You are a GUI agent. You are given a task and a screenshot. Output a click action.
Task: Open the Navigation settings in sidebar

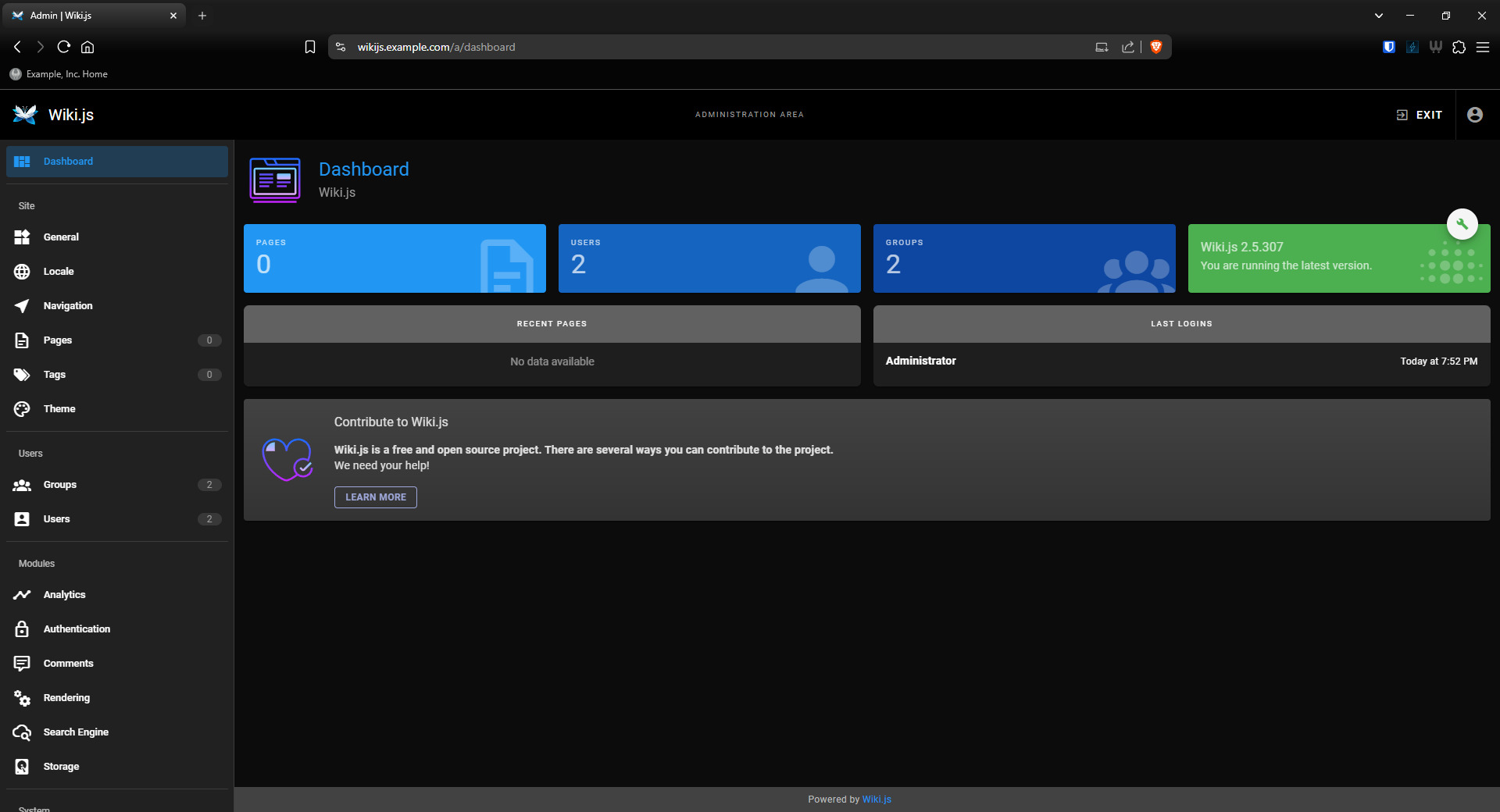68,306
